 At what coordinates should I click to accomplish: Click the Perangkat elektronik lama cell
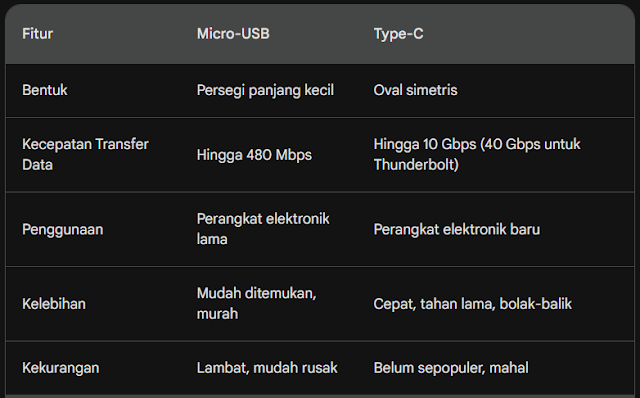pyautogui.click(x=263, y=229)
